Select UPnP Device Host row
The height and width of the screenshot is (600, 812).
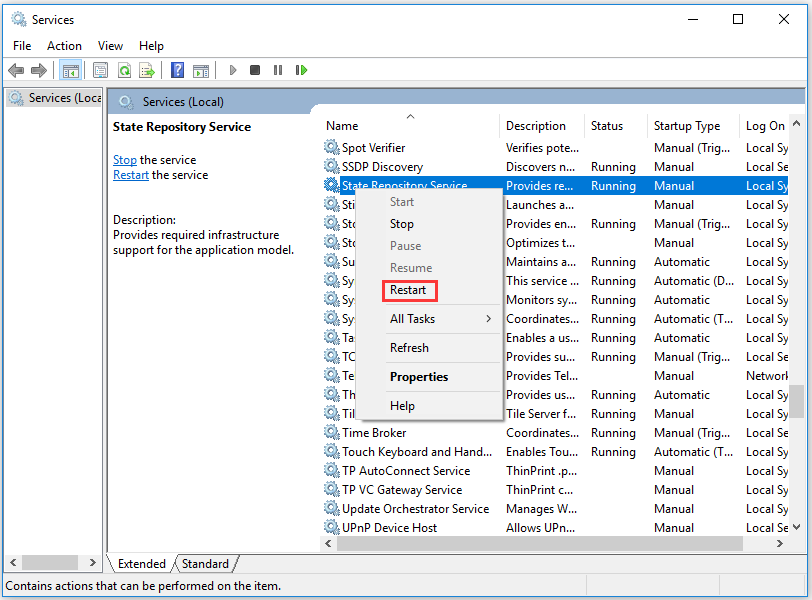[x=555, y=528]
